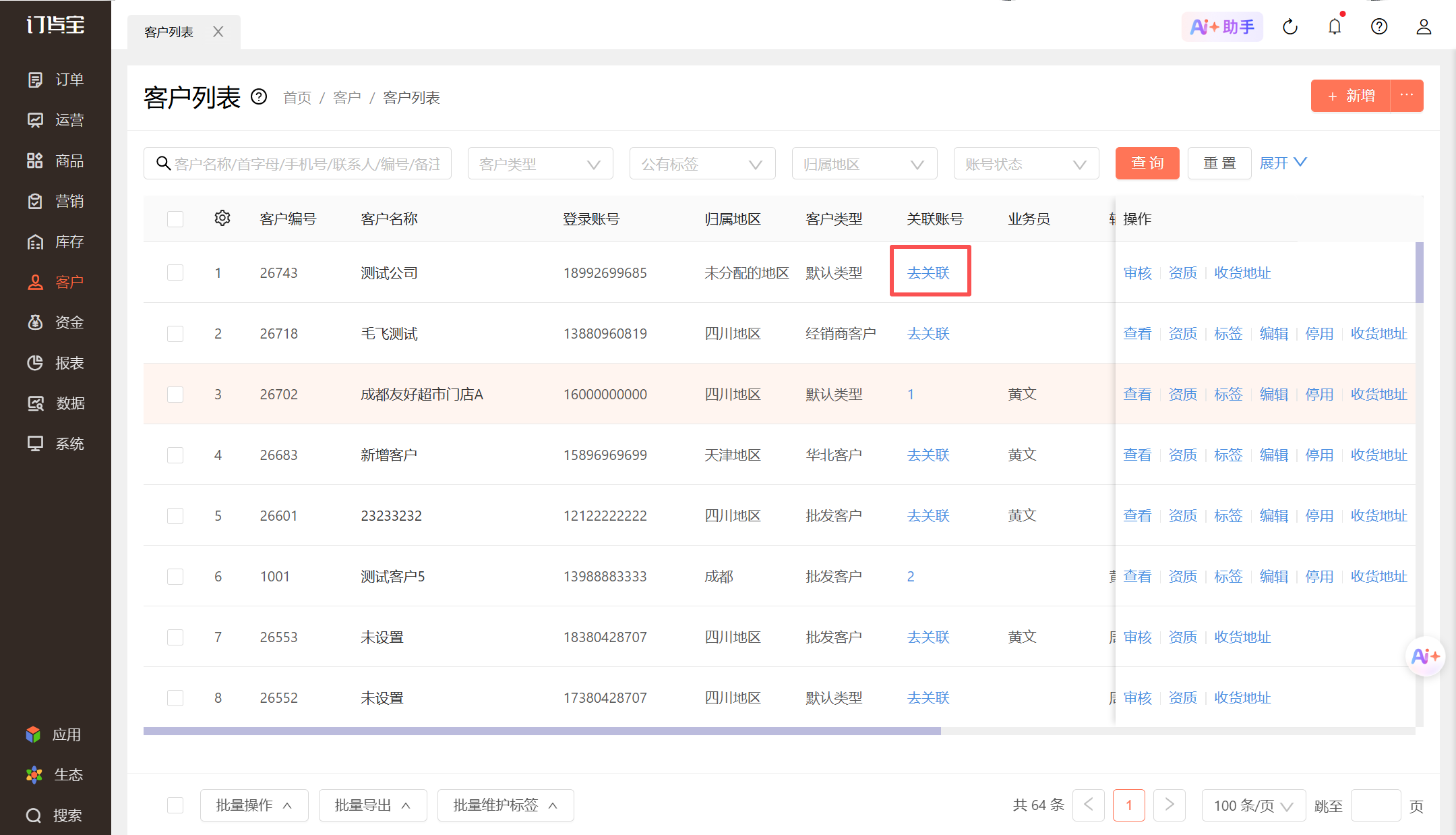The image size is (1456, 835).
Task: Click the floating AI+ bubble icon
Action: point(1425,656)
